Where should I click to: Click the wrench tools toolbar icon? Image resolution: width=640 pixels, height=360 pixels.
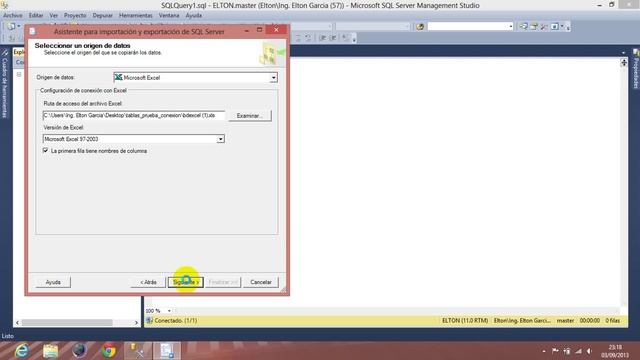click(x=544, y=27)
